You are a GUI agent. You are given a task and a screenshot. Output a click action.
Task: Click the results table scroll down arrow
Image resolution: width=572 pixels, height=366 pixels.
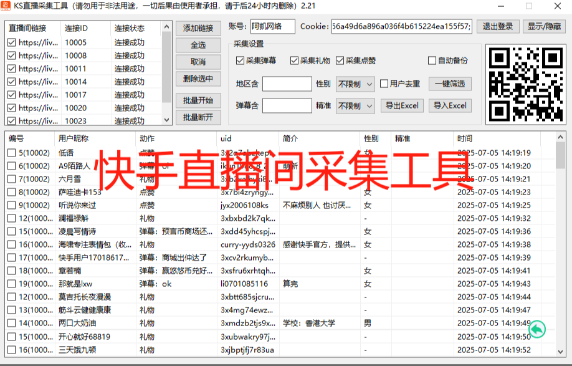tap(561, 352)
